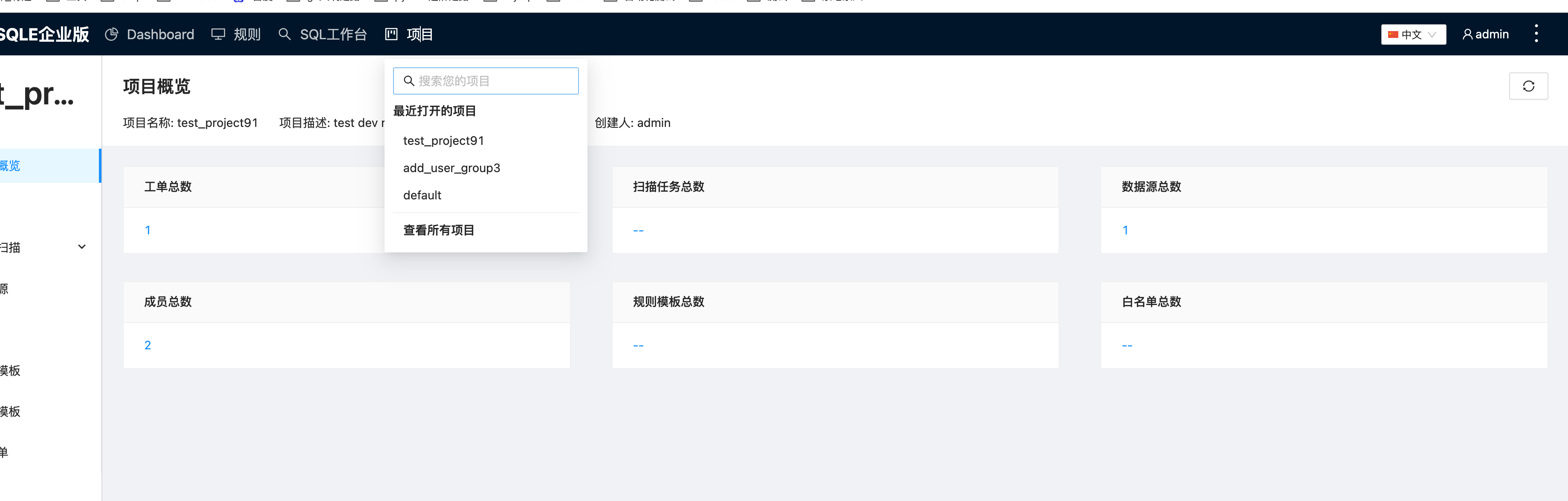
Task: Click the 最近打开的项目 heading
Action: pos(434,111)
